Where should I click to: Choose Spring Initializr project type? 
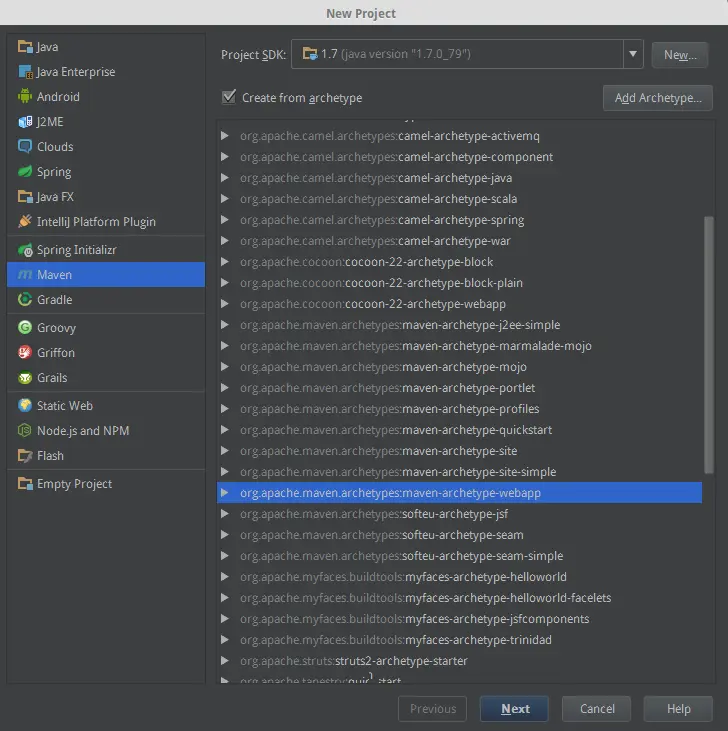[106, 250]
